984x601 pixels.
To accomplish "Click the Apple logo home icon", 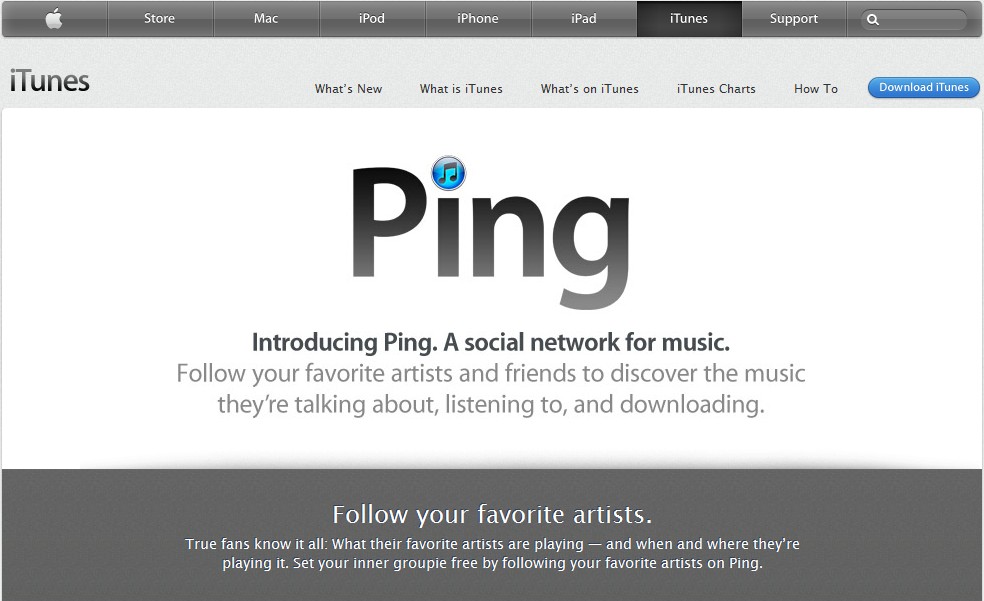I will coord(54,19).
